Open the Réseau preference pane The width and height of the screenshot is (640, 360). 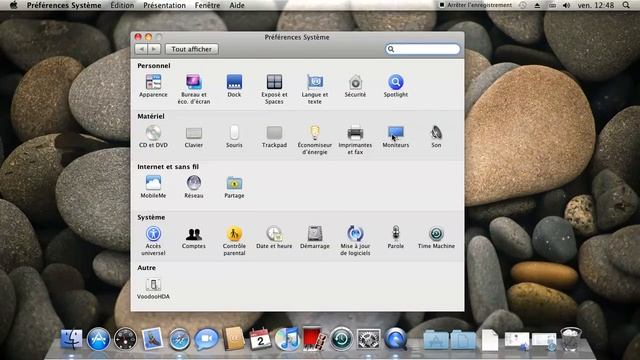tap(193, 187)
